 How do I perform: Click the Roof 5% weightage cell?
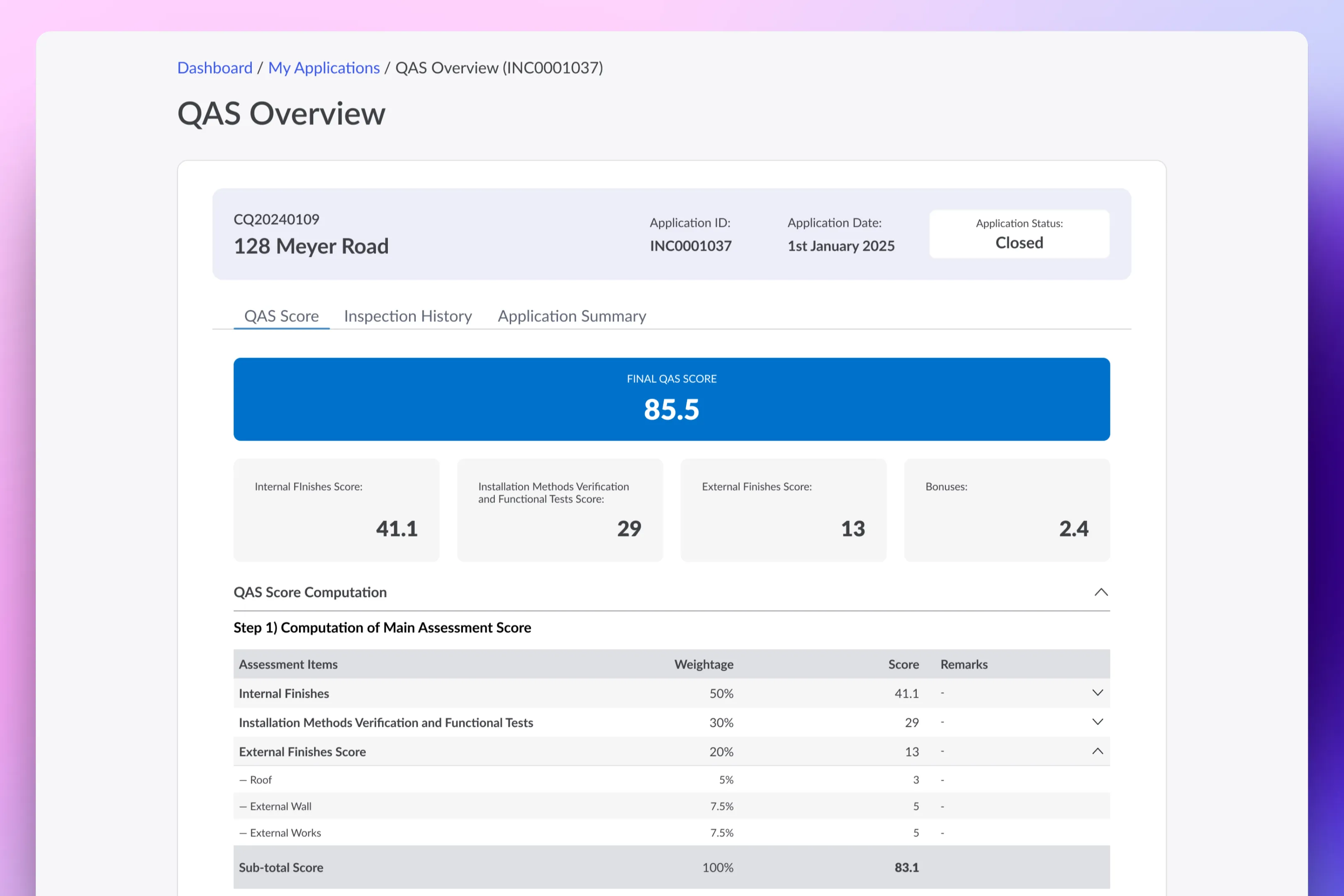tap(726, 779)
